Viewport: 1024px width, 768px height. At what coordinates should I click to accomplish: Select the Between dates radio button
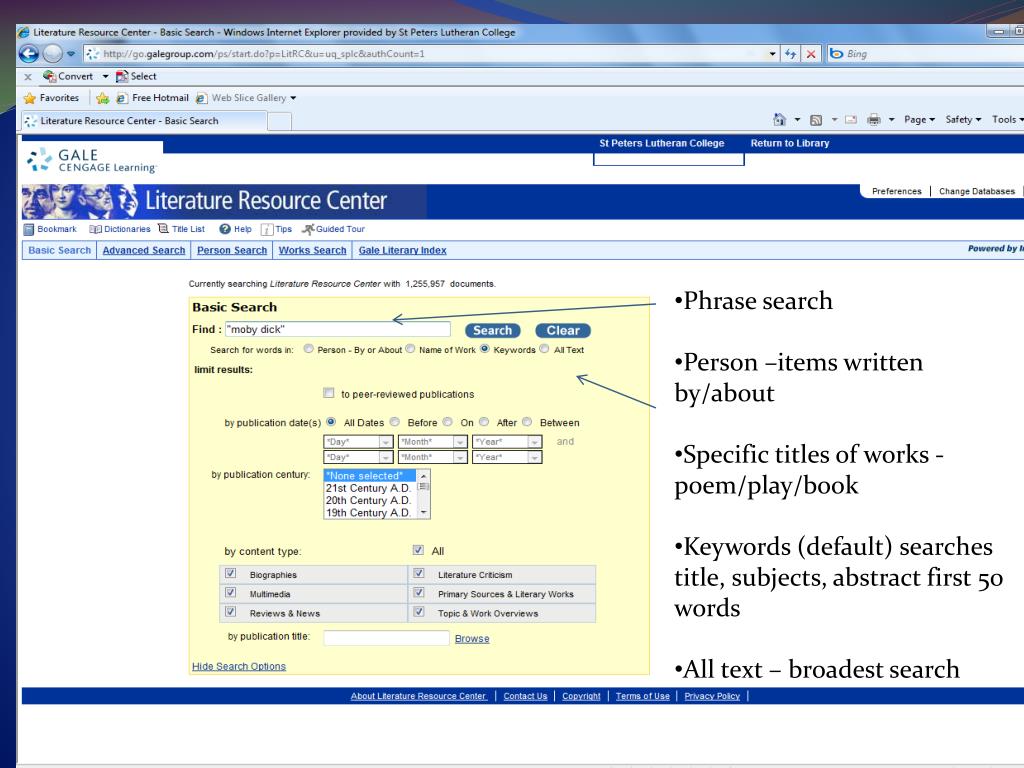click(x=527, y=422)
